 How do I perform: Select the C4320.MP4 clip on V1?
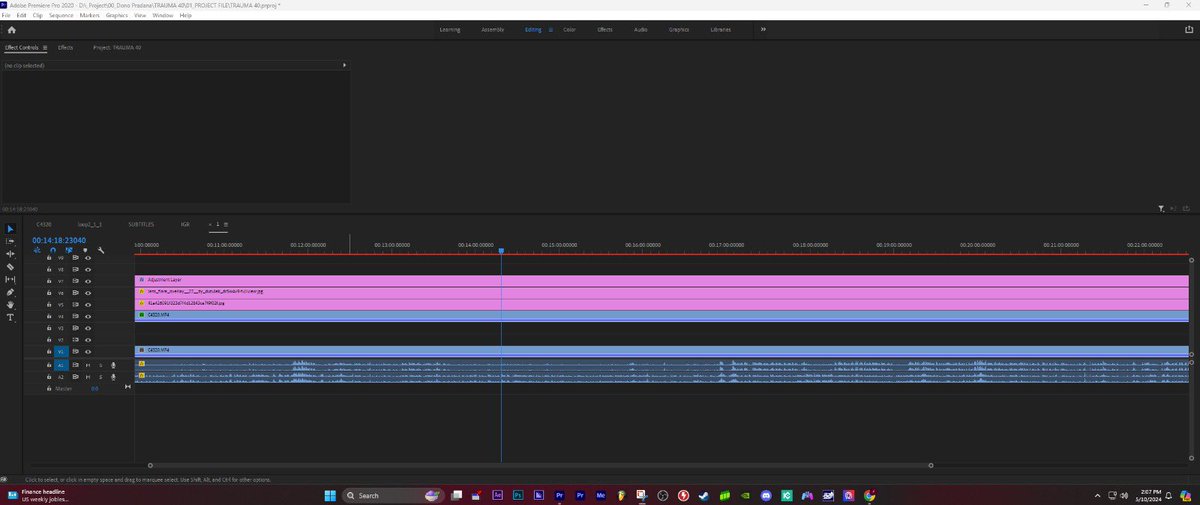click(x=661, y=351)
